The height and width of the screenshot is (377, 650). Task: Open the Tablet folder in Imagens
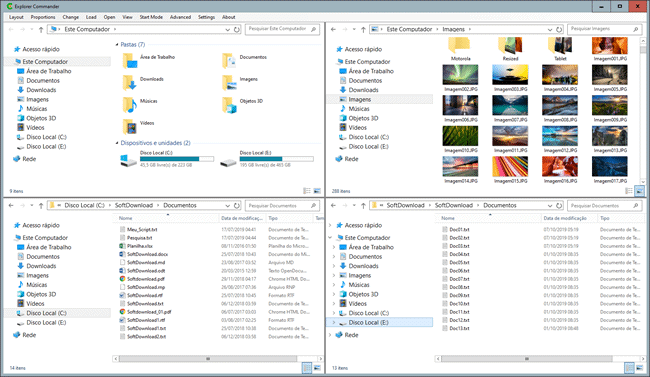[x=560, y=49]
